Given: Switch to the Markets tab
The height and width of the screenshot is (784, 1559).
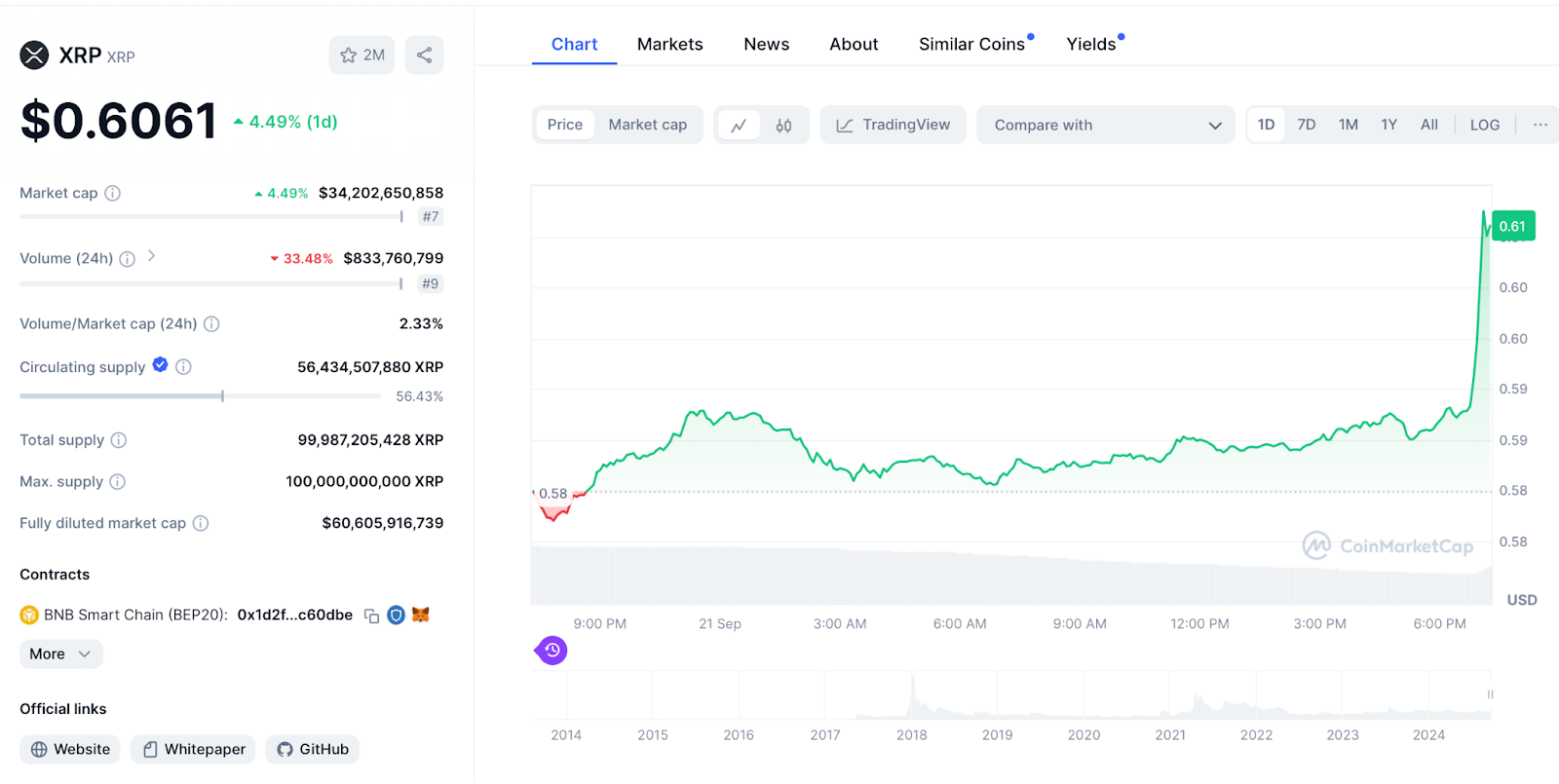Looking at the screenshot, I should point(670,44).
